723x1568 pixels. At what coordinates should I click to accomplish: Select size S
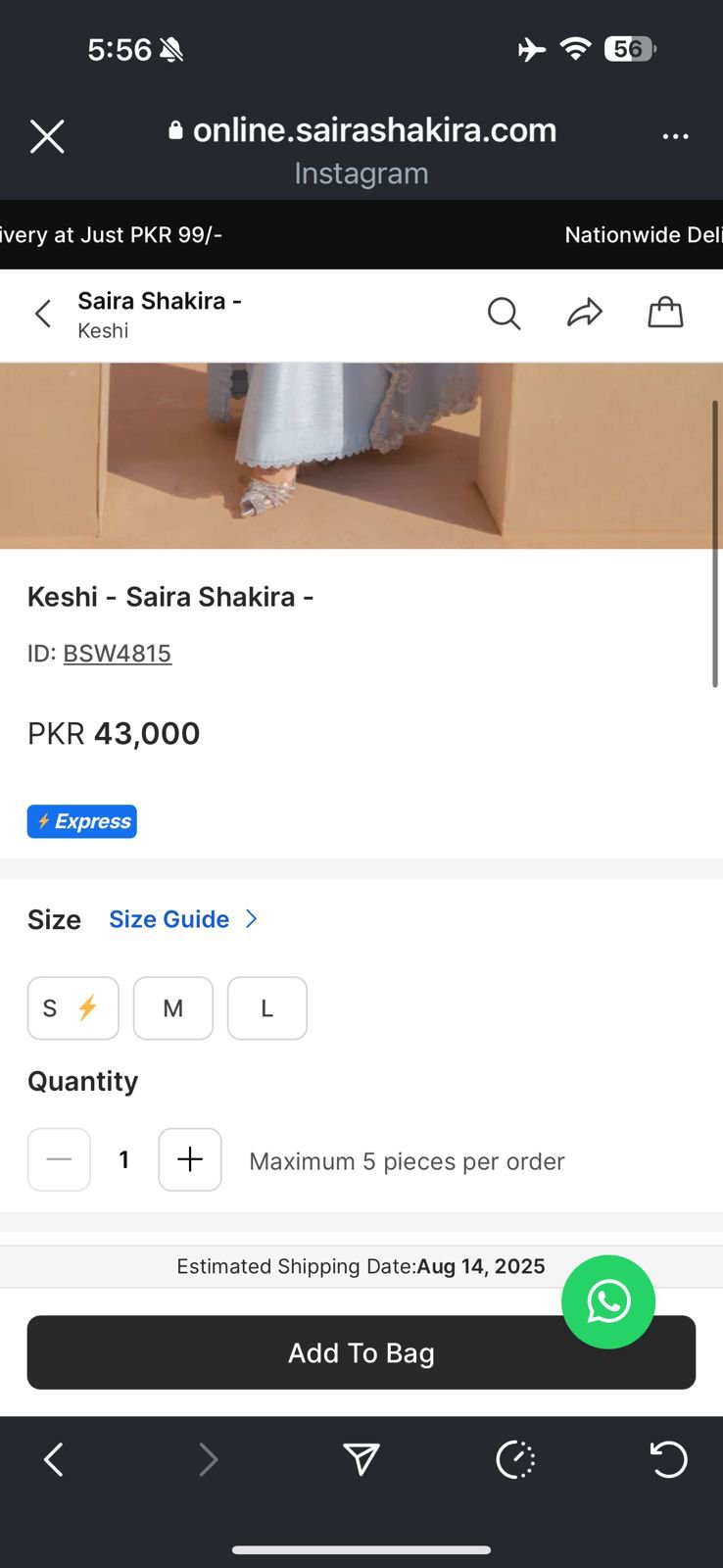[x=72, y=1008]
